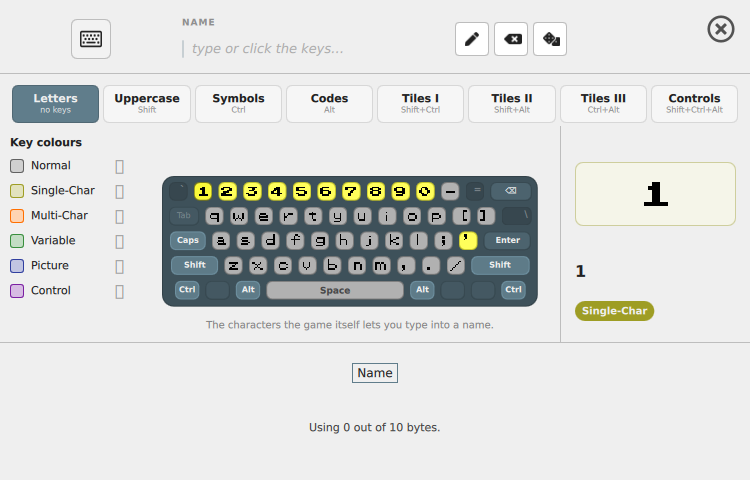Click the backspace delete icon next to pencil
The width and height of the screenshot is (750, 480).
coord(511,39)
